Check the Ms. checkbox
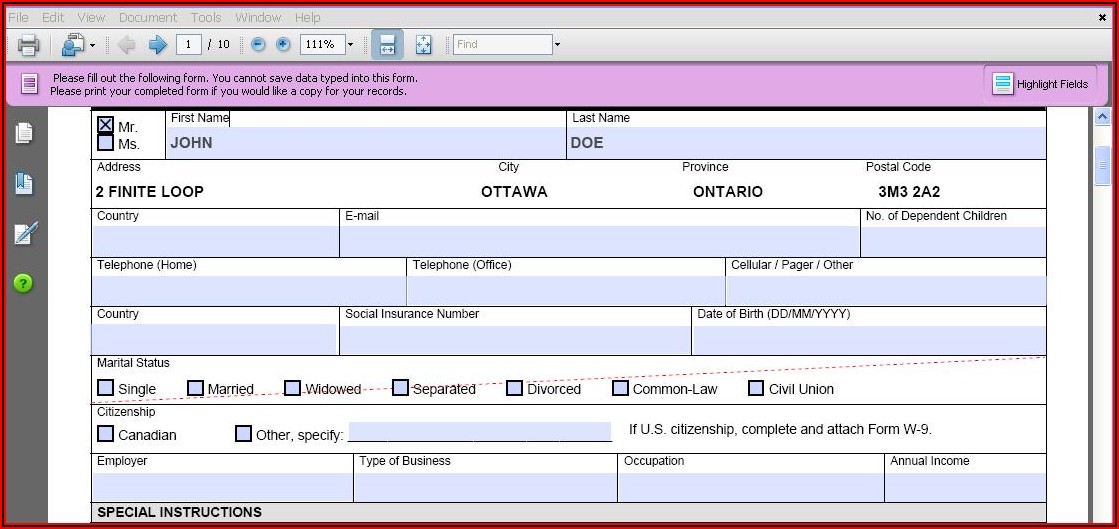 point(105,143)
